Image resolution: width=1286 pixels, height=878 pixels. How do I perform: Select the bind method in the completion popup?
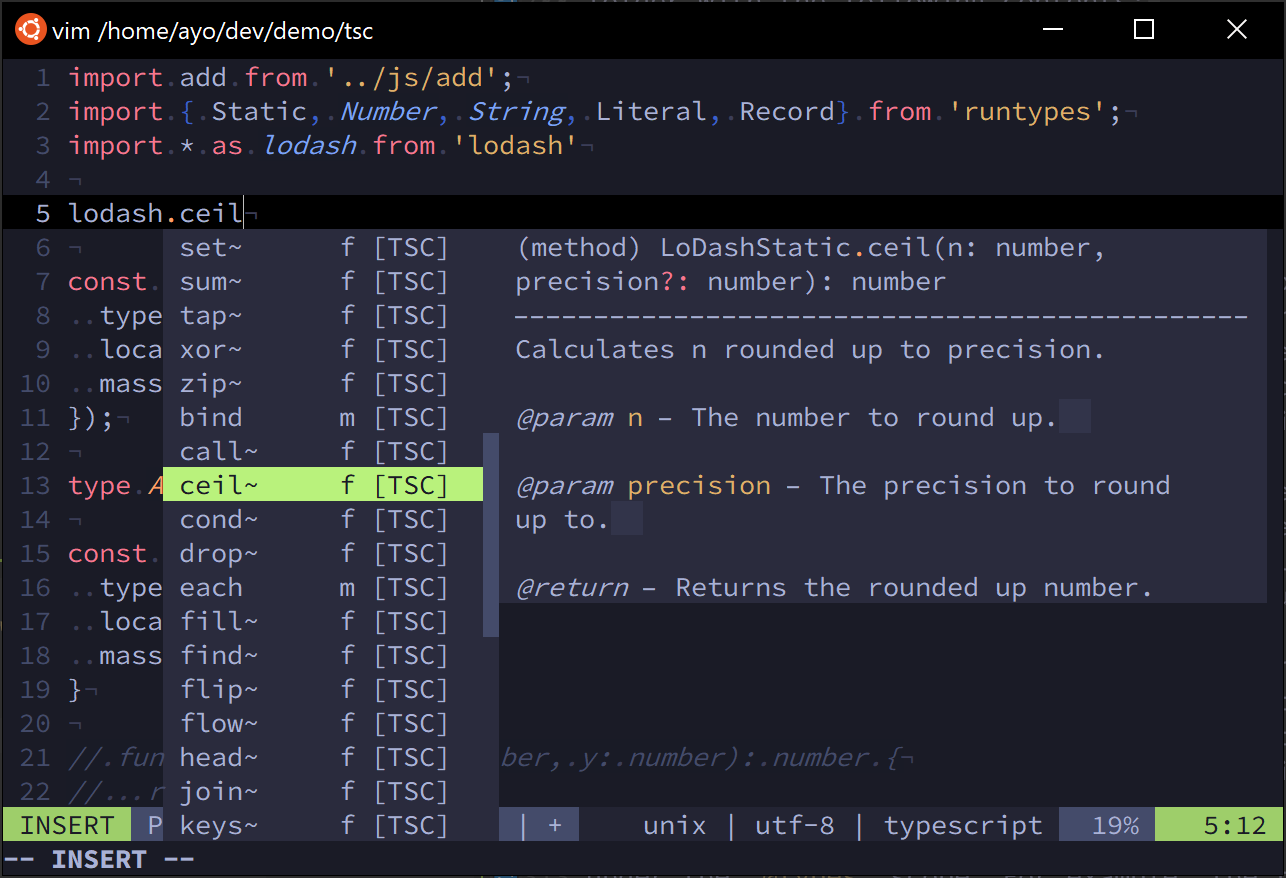(x=210, y=417)
